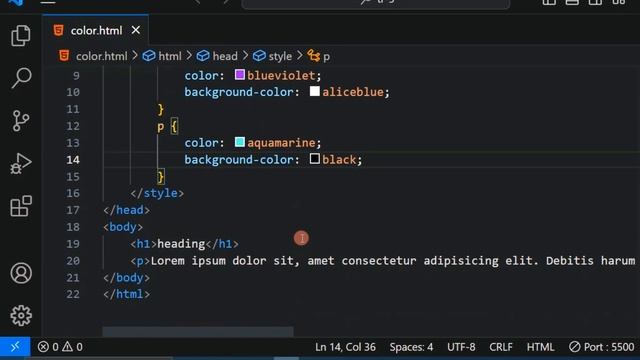The image size is (640, 360).
Task: Show errors and warnings in status bar
Action: point(60,347)
